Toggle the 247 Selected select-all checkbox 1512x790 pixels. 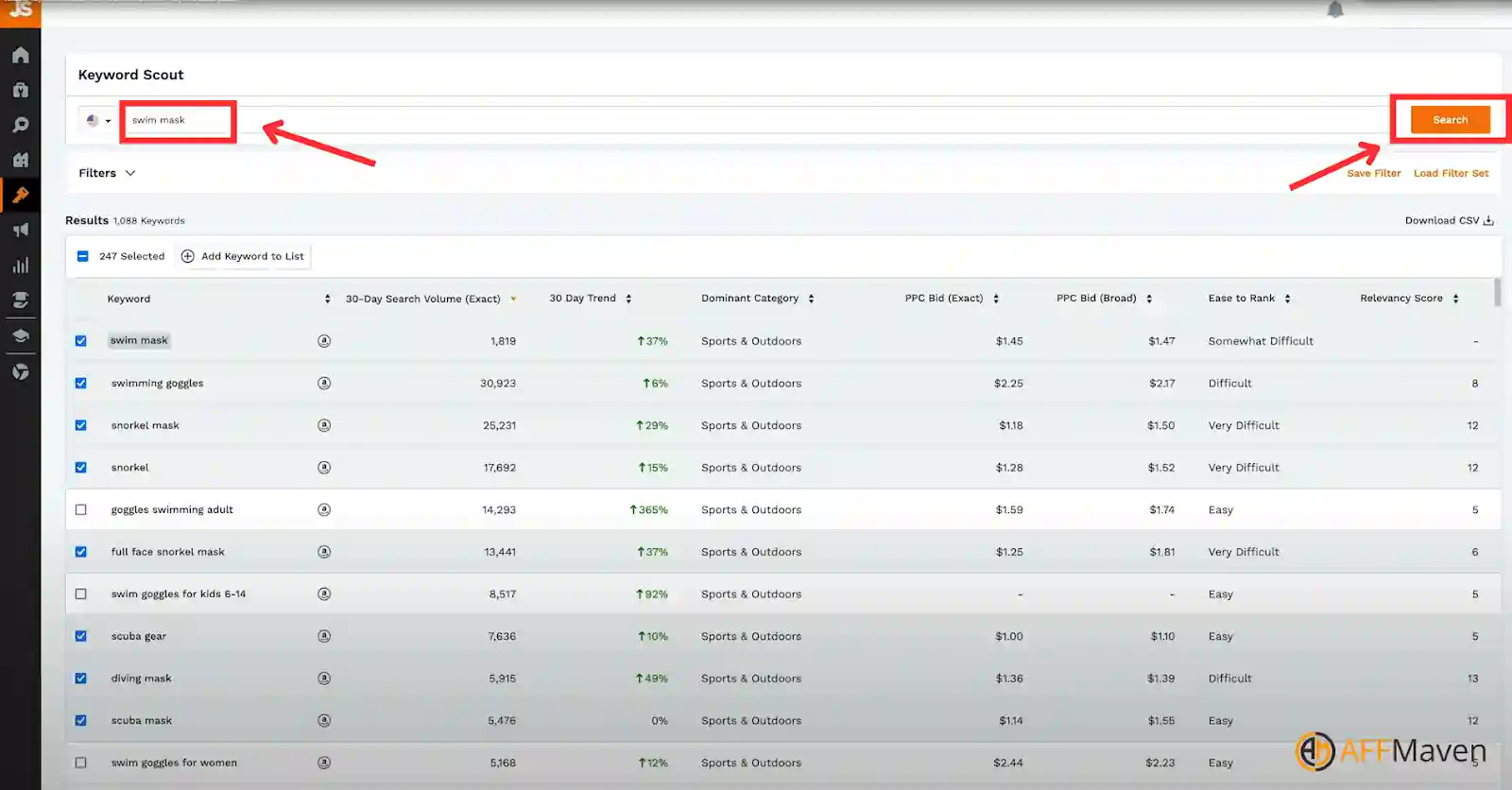[83, 256]
